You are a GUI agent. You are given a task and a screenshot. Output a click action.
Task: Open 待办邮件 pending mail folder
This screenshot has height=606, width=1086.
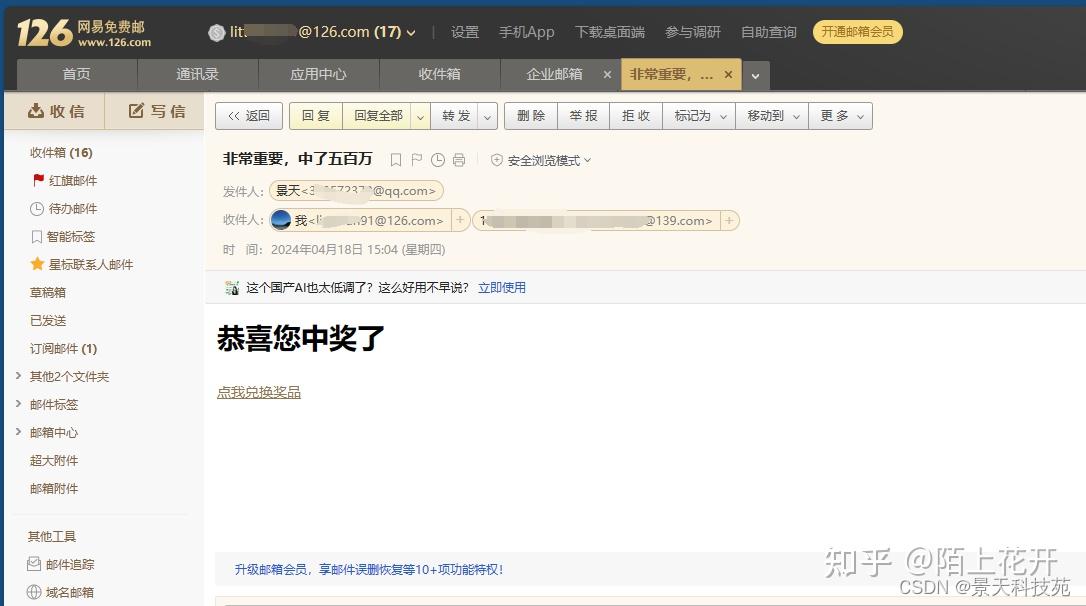pos(72,208)
